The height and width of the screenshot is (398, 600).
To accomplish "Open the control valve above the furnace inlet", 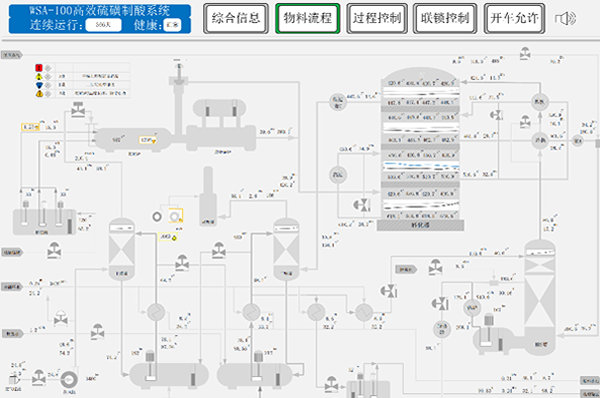I will tap(78, 110).
